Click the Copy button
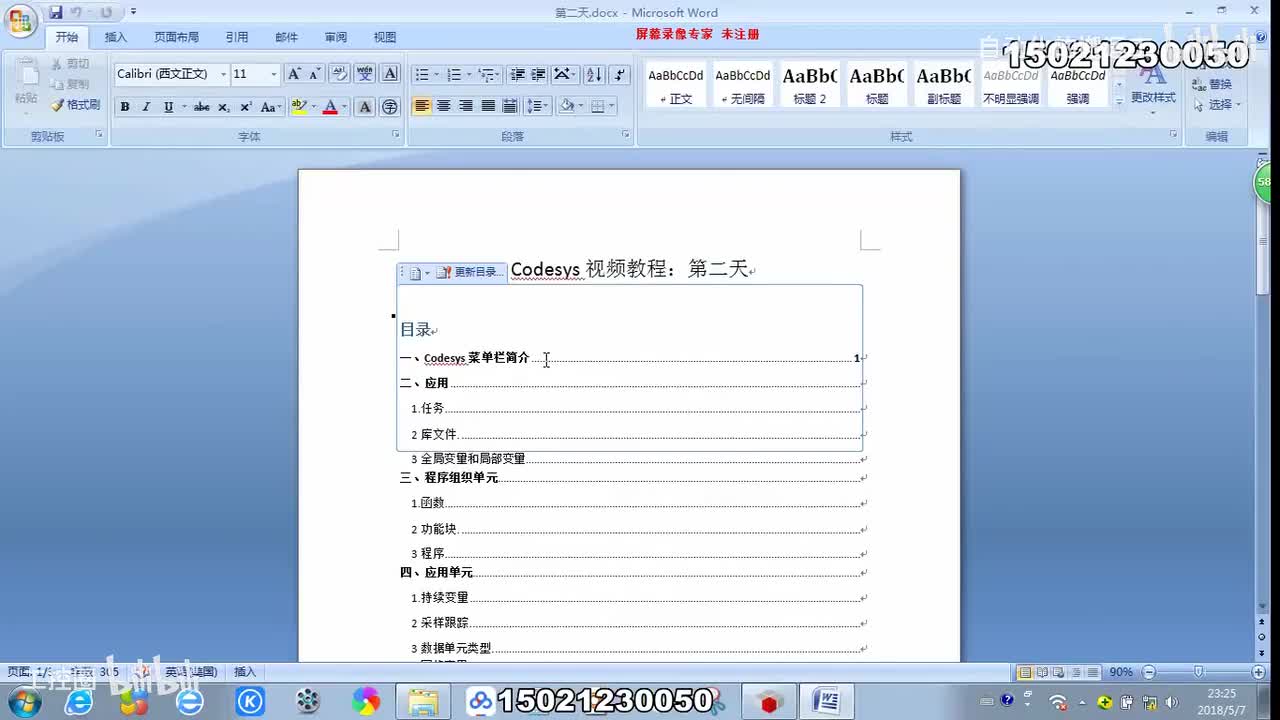 point(70,84)
